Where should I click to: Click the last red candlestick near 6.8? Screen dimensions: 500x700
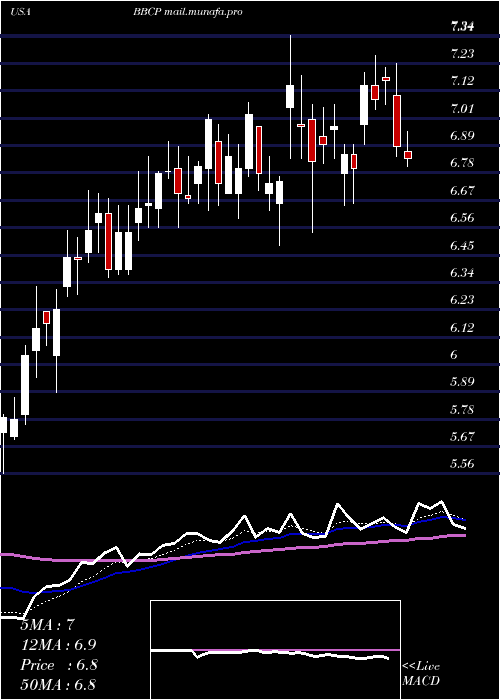(x=408, y=155)
